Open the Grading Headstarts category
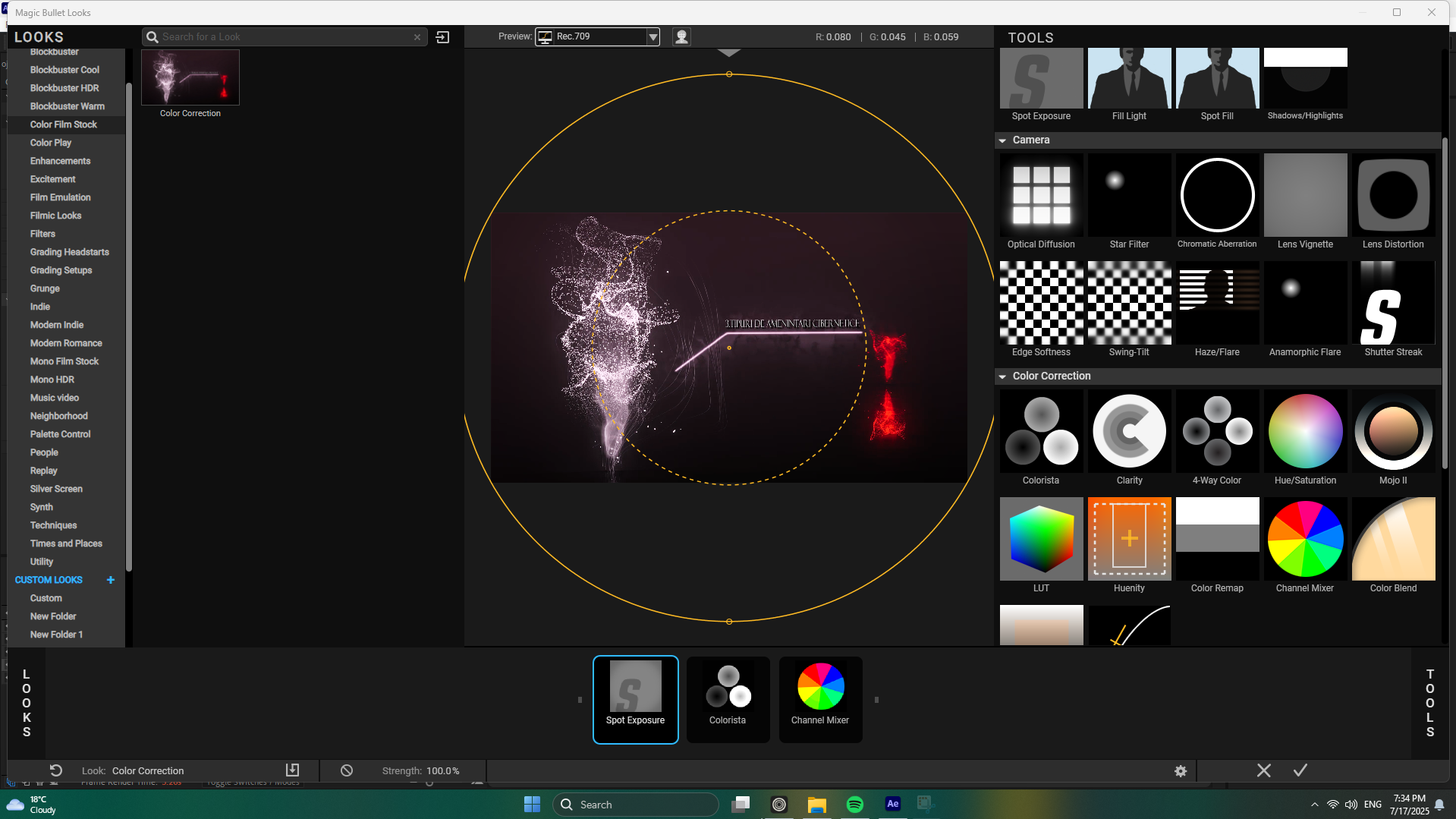This screenshot has width=1456, height=819. [x=69, y=252]
